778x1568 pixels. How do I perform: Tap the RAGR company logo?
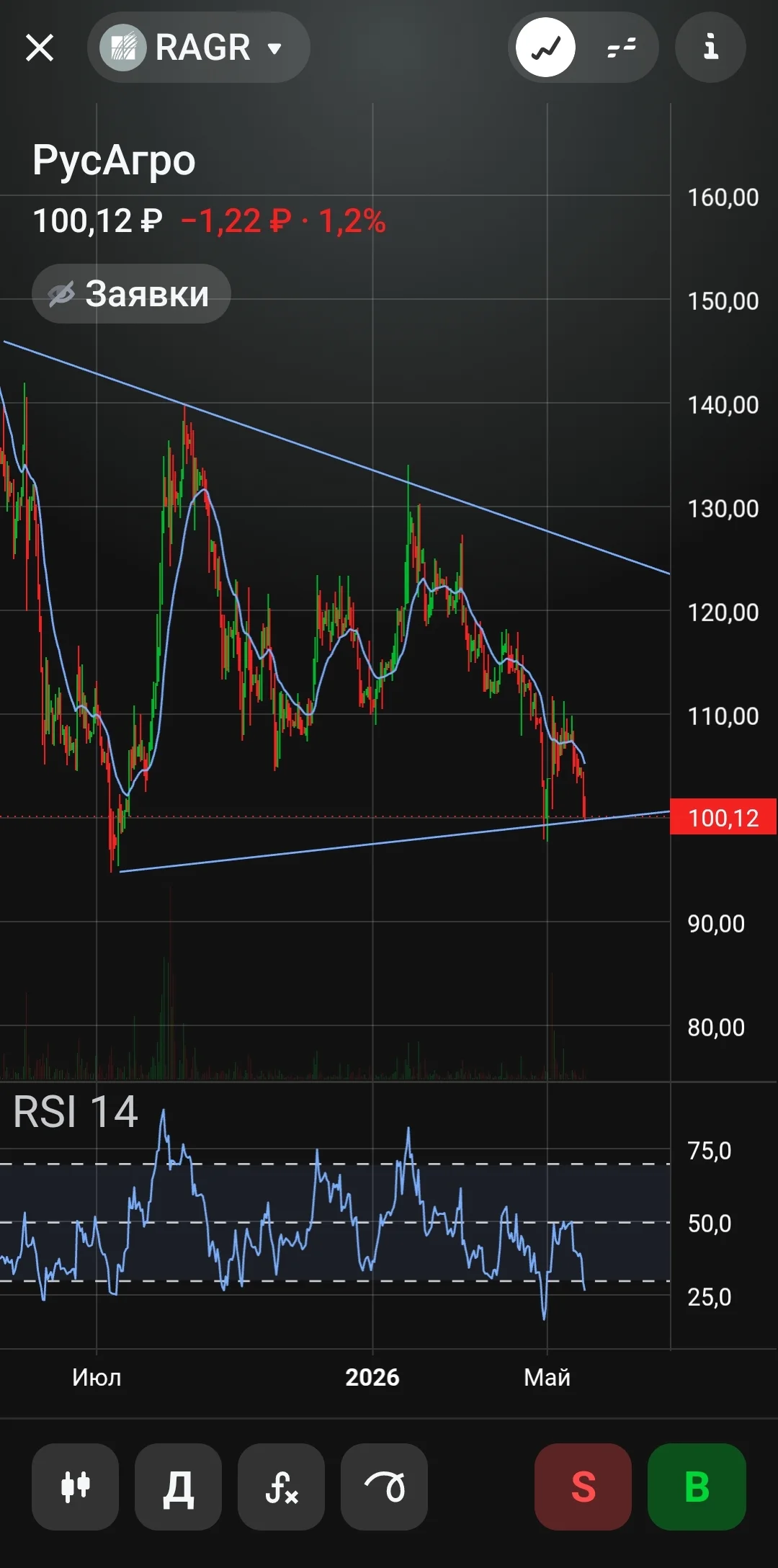[123, 48]
